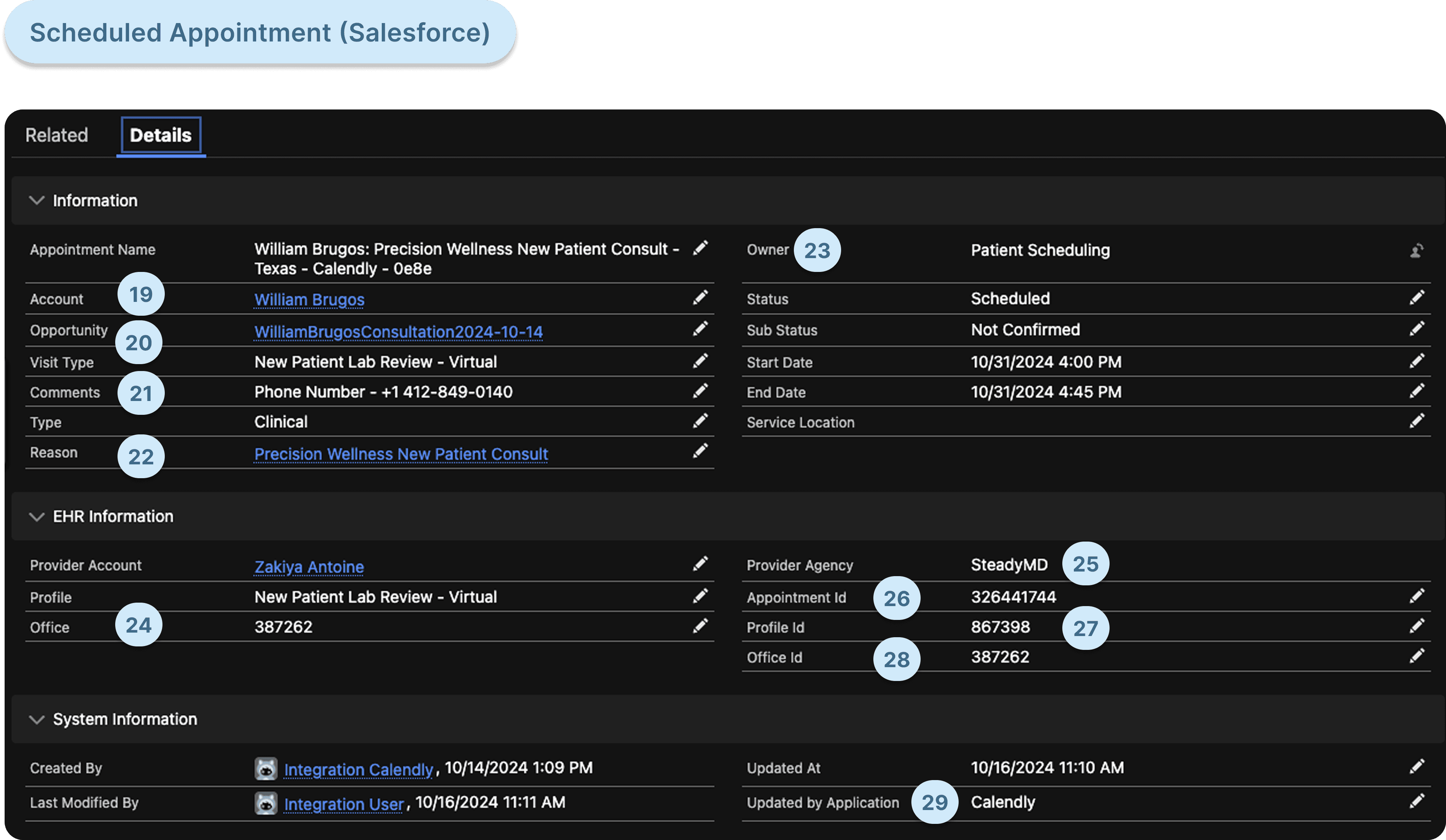Click Integration Calendly user avatar
Viewport: 1446px width, 840px height.
pos(266,768)
